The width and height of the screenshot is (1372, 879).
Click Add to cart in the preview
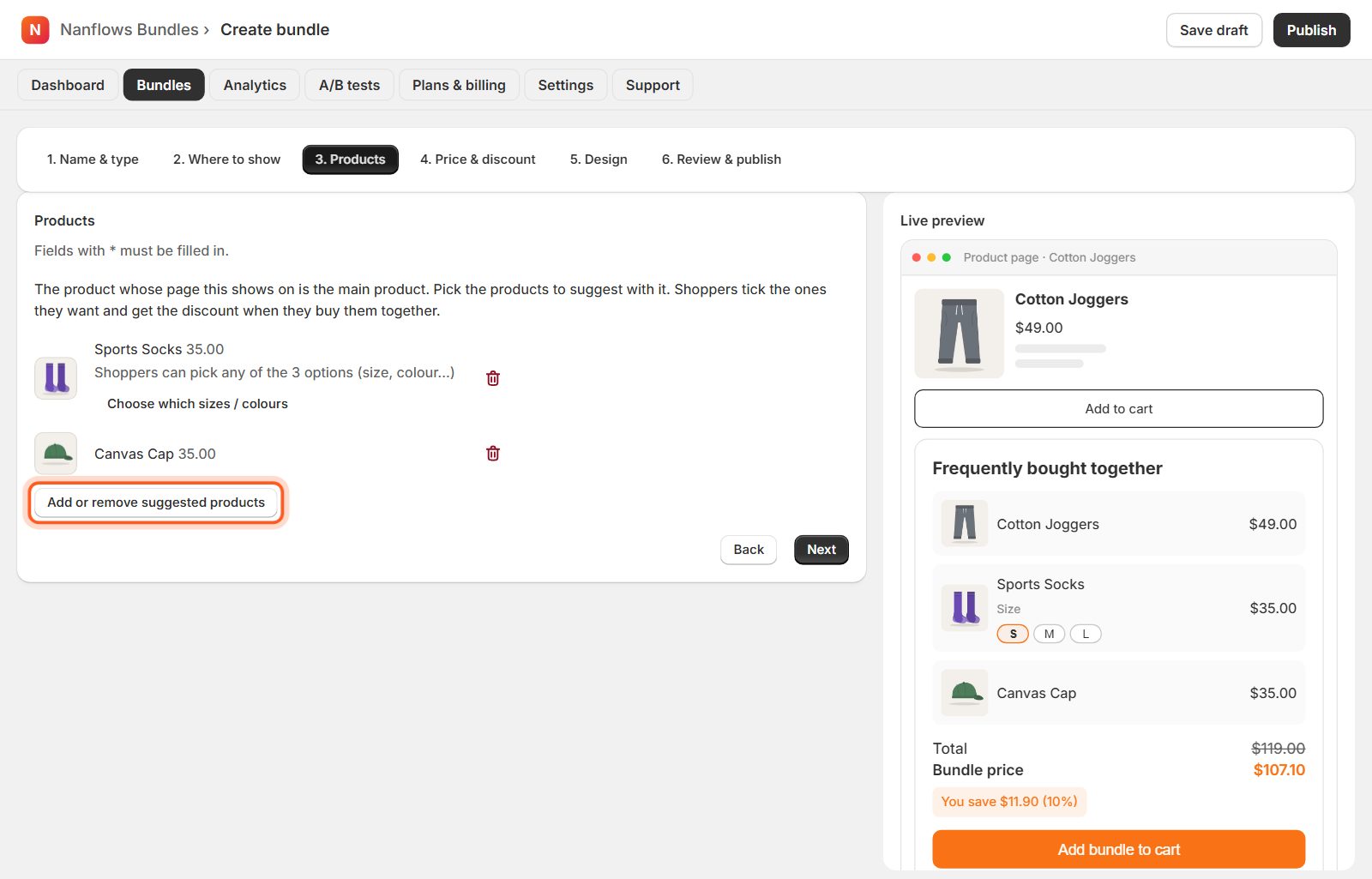(1119, 409)
